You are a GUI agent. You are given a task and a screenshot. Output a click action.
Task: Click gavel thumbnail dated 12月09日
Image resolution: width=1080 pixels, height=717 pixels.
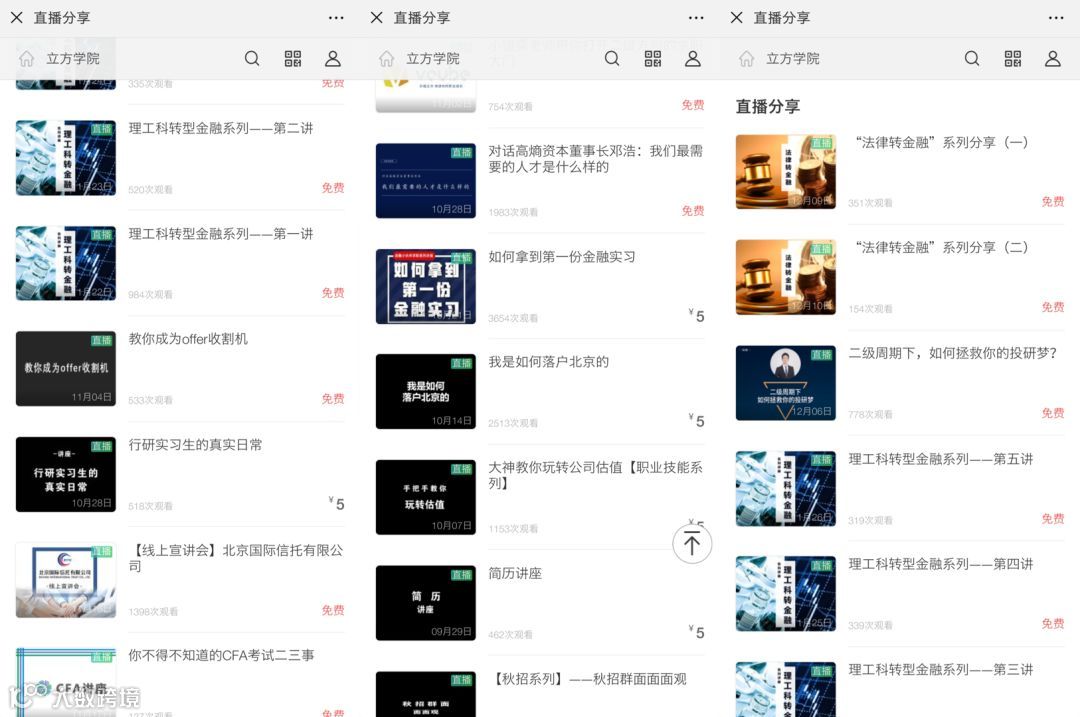(786, 172)
